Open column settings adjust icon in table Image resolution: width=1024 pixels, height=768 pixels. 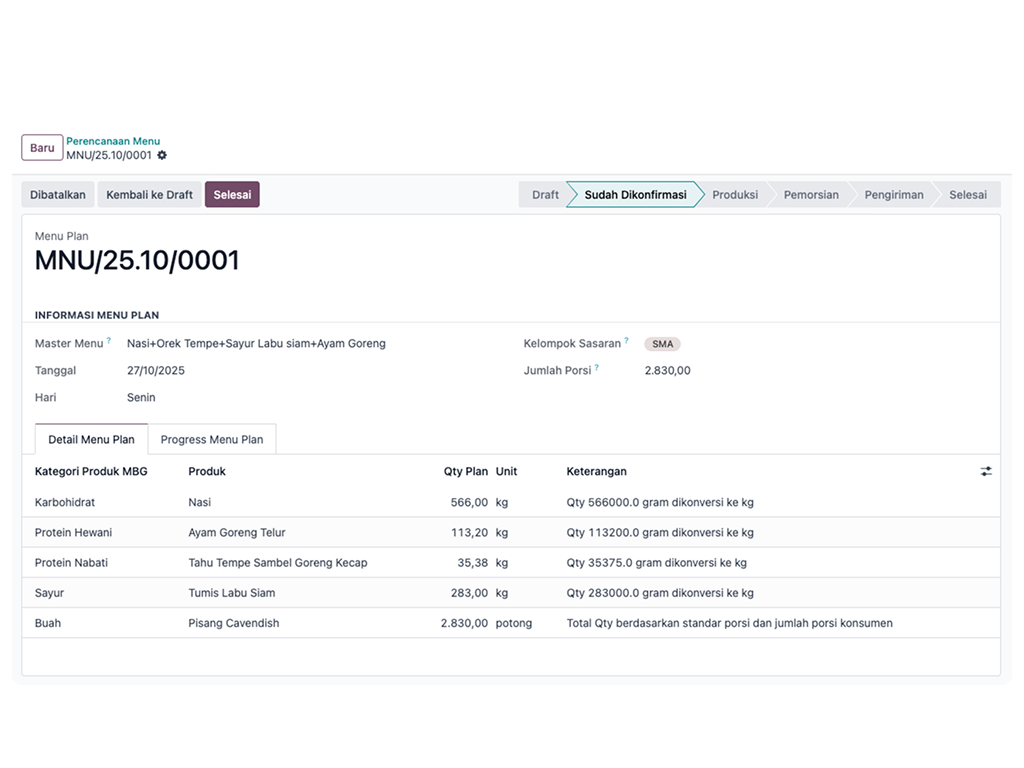(x=986, y=471)
